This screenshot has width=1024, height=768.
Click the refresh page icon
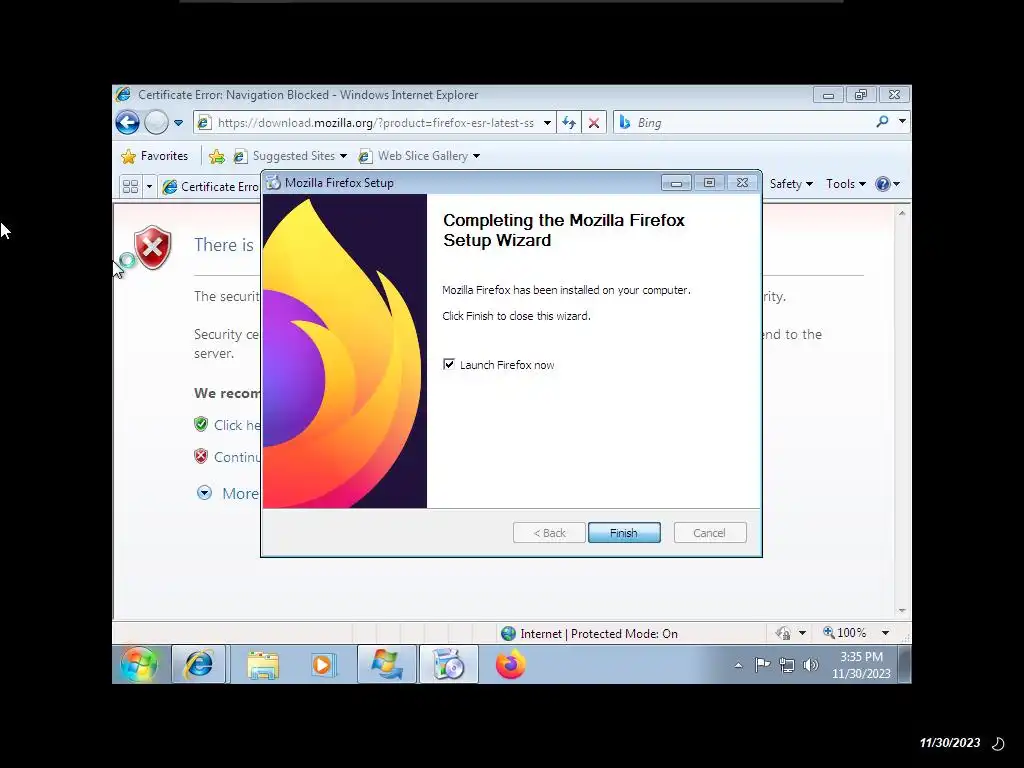(569, 123)
